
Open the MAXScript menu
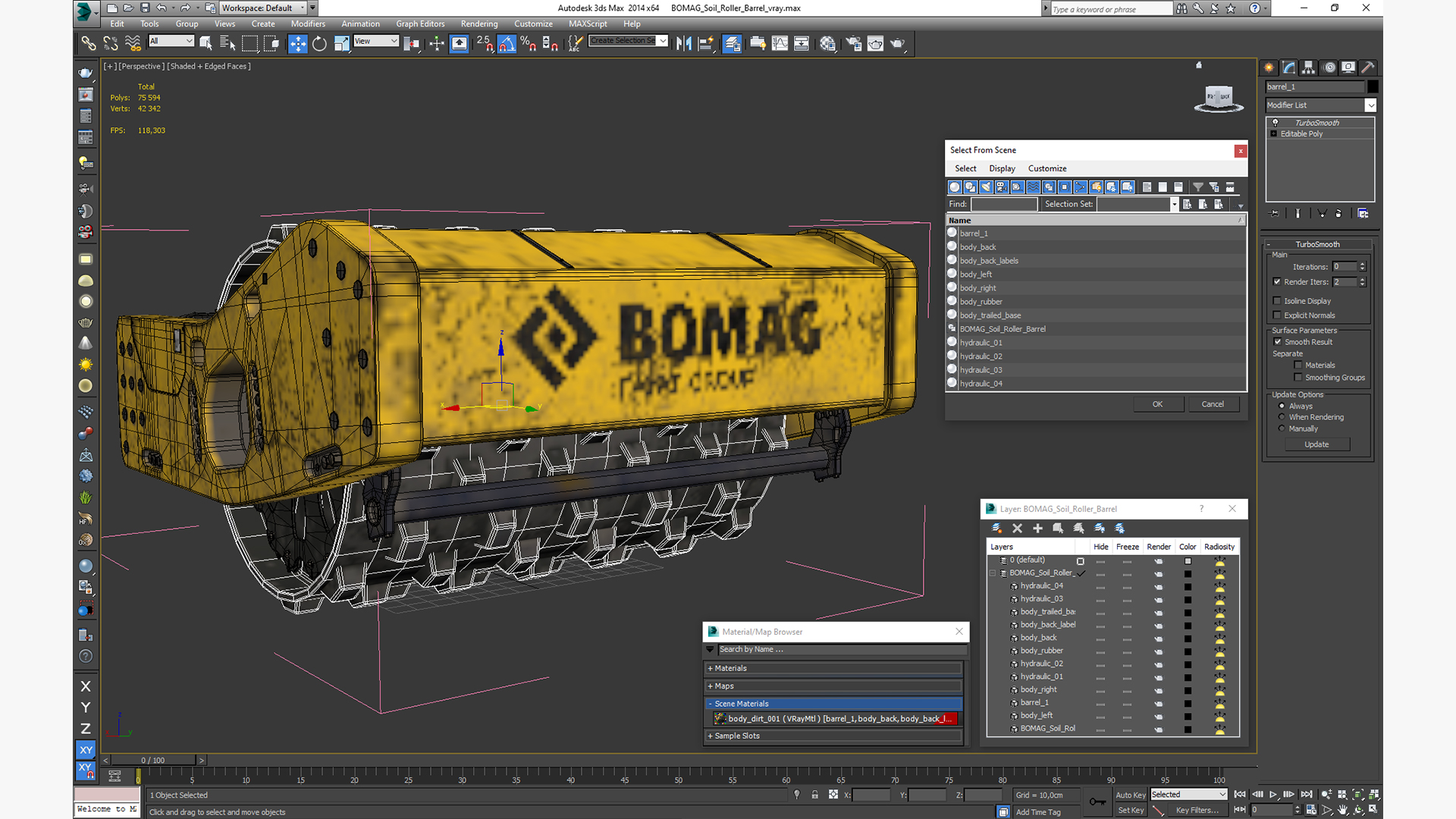pos(588,24)
